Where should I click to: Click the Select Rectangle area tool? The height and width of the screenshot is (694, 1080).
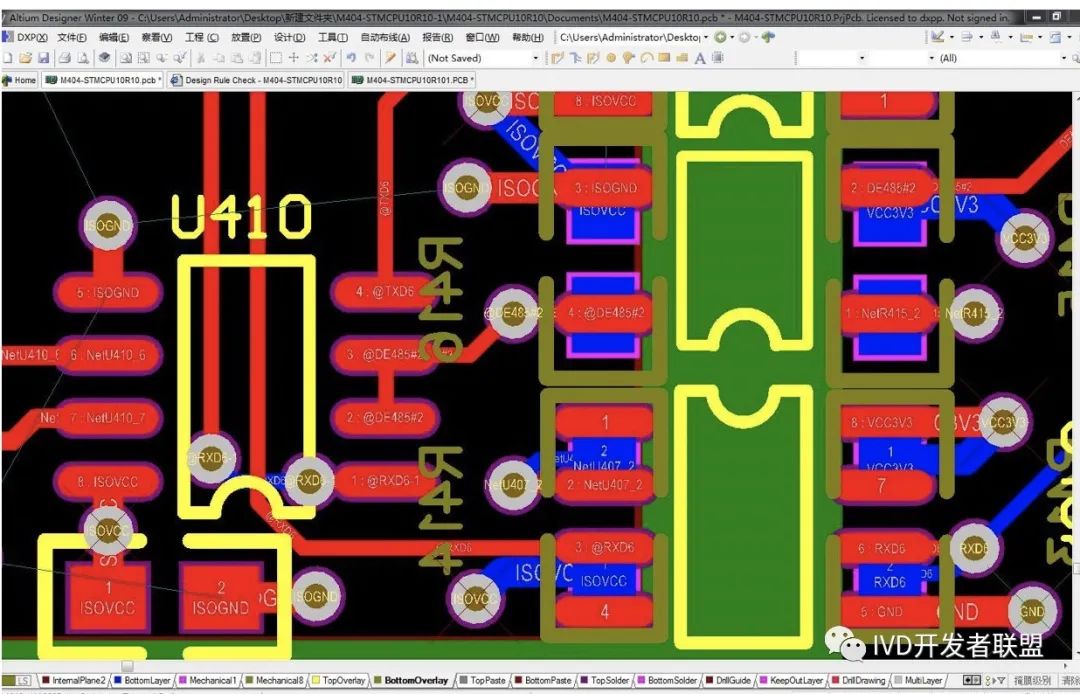pyautogui.click(x=276, y=58)
